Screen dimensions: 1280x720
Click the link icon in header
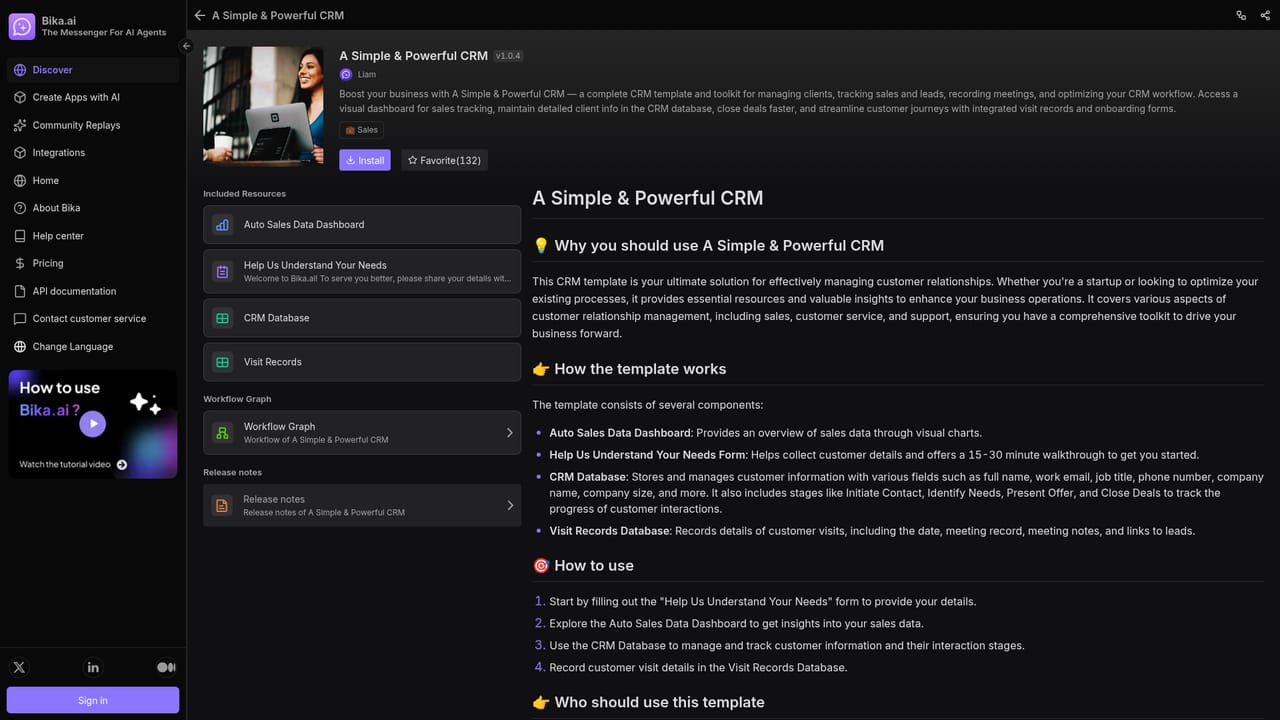click(1241, 15)
